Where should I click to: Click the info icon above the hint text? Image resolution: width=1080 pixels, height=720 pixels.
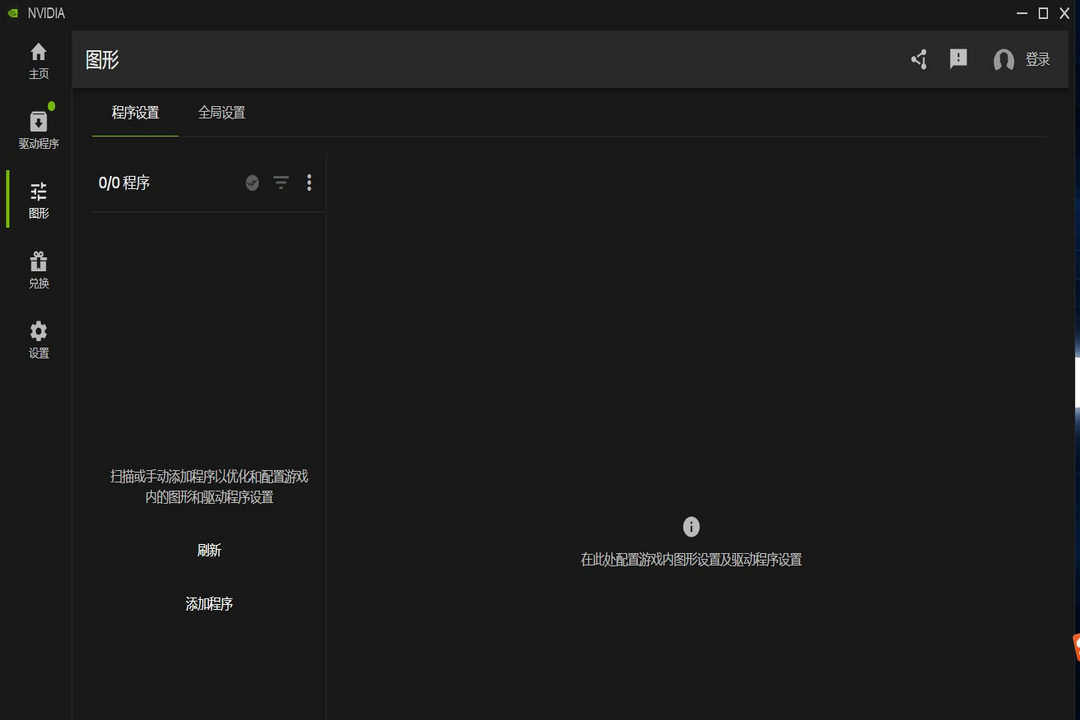(690, 527)
